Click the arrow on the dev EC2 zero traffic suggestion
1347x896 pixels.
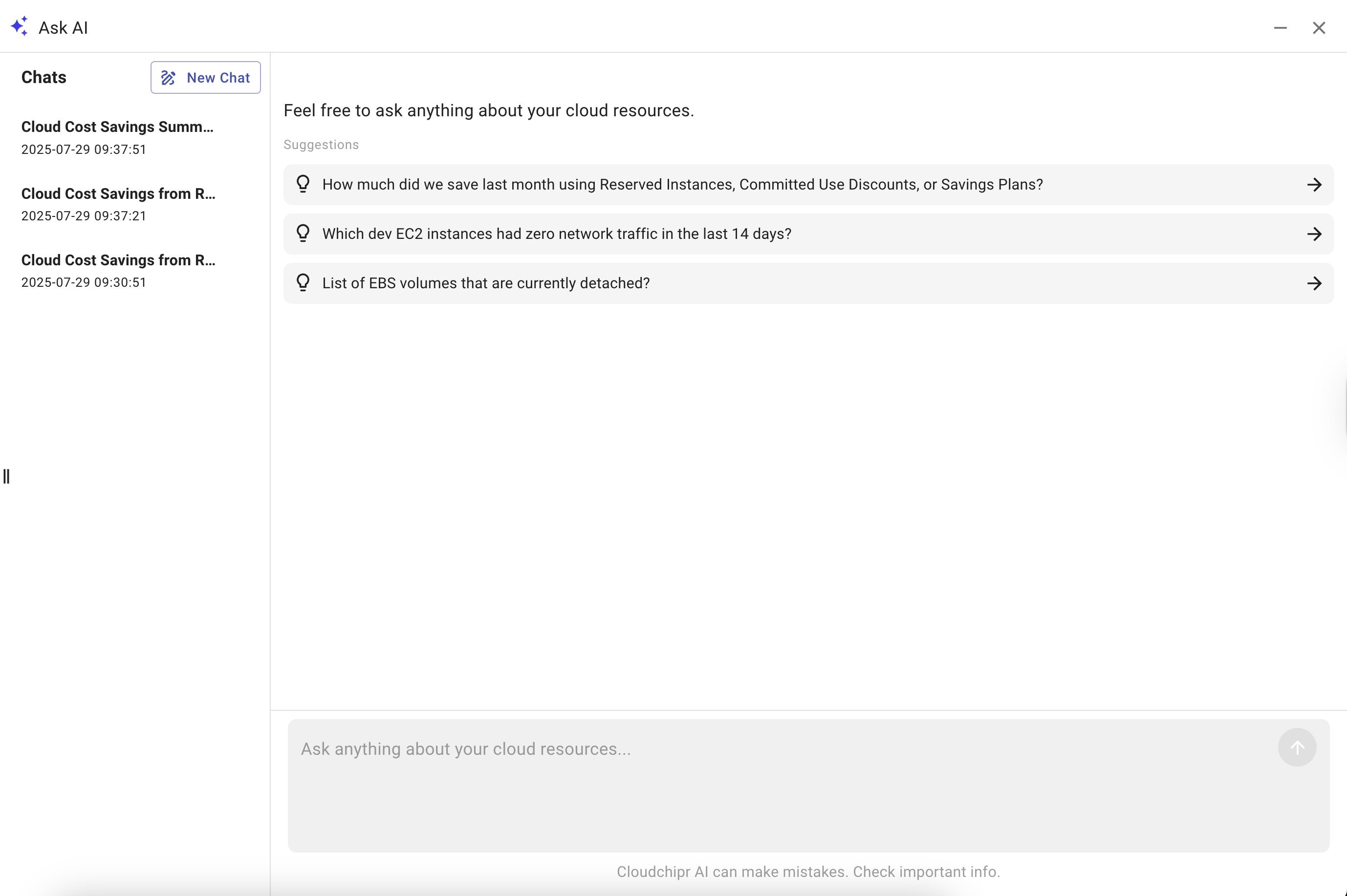click(1314, 234)
